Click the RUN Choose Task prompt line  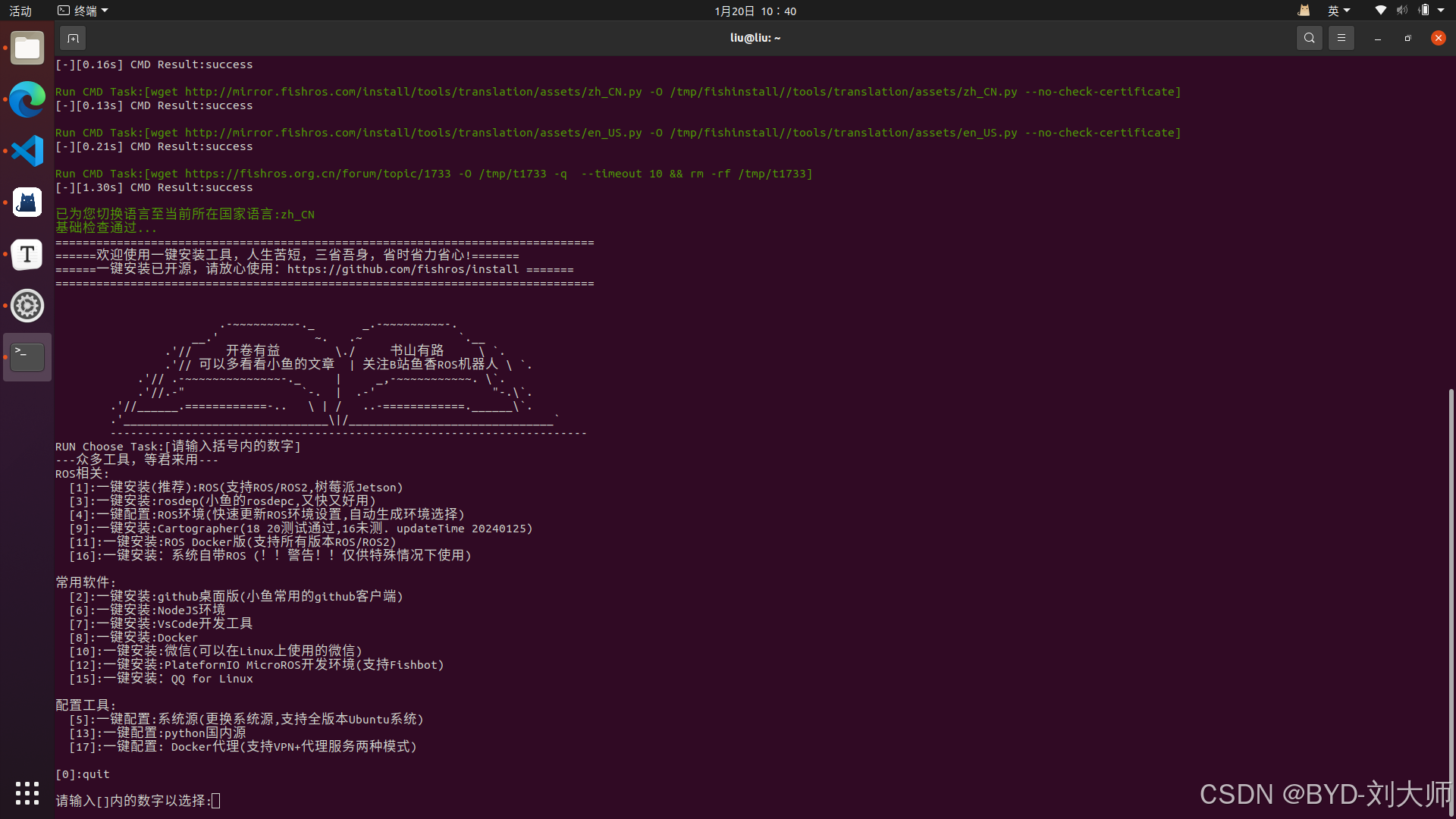pyautogui.click(x=178, y=447)
